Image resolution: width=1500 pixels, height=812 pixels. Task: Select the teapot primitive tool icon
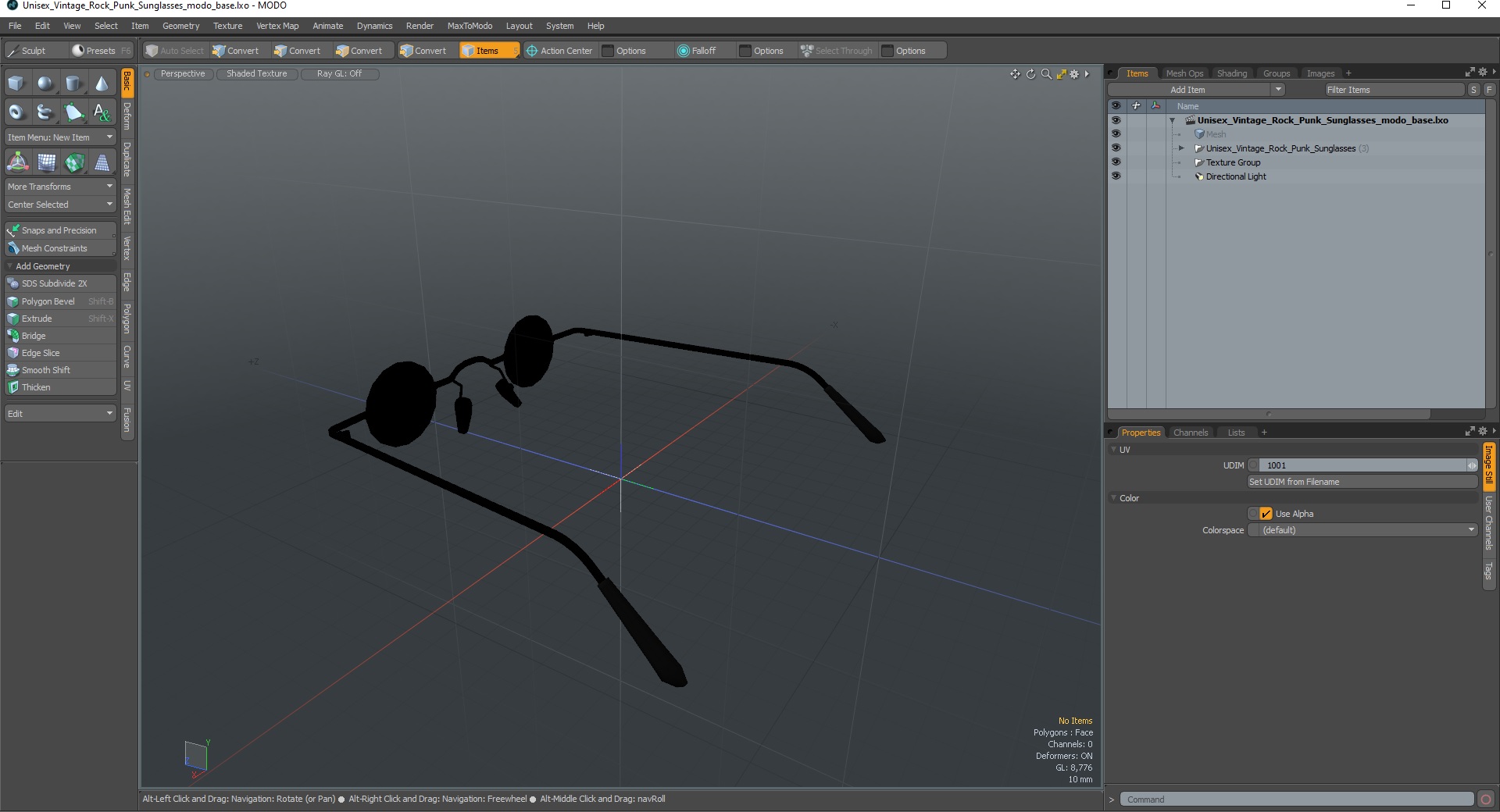tap(45, 112)
